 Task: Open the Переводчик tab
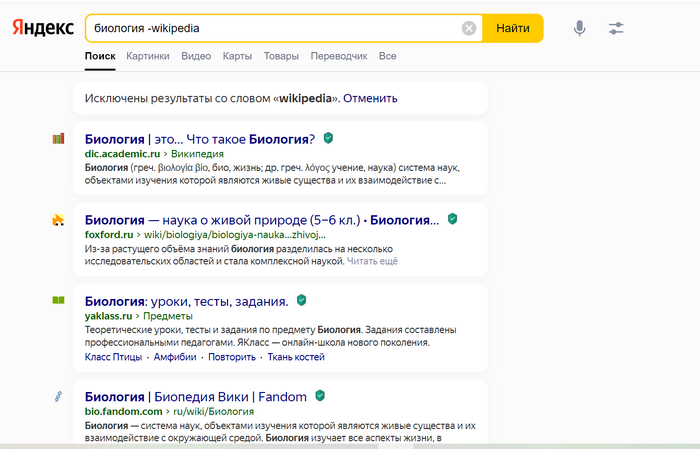tap(339, 56)
